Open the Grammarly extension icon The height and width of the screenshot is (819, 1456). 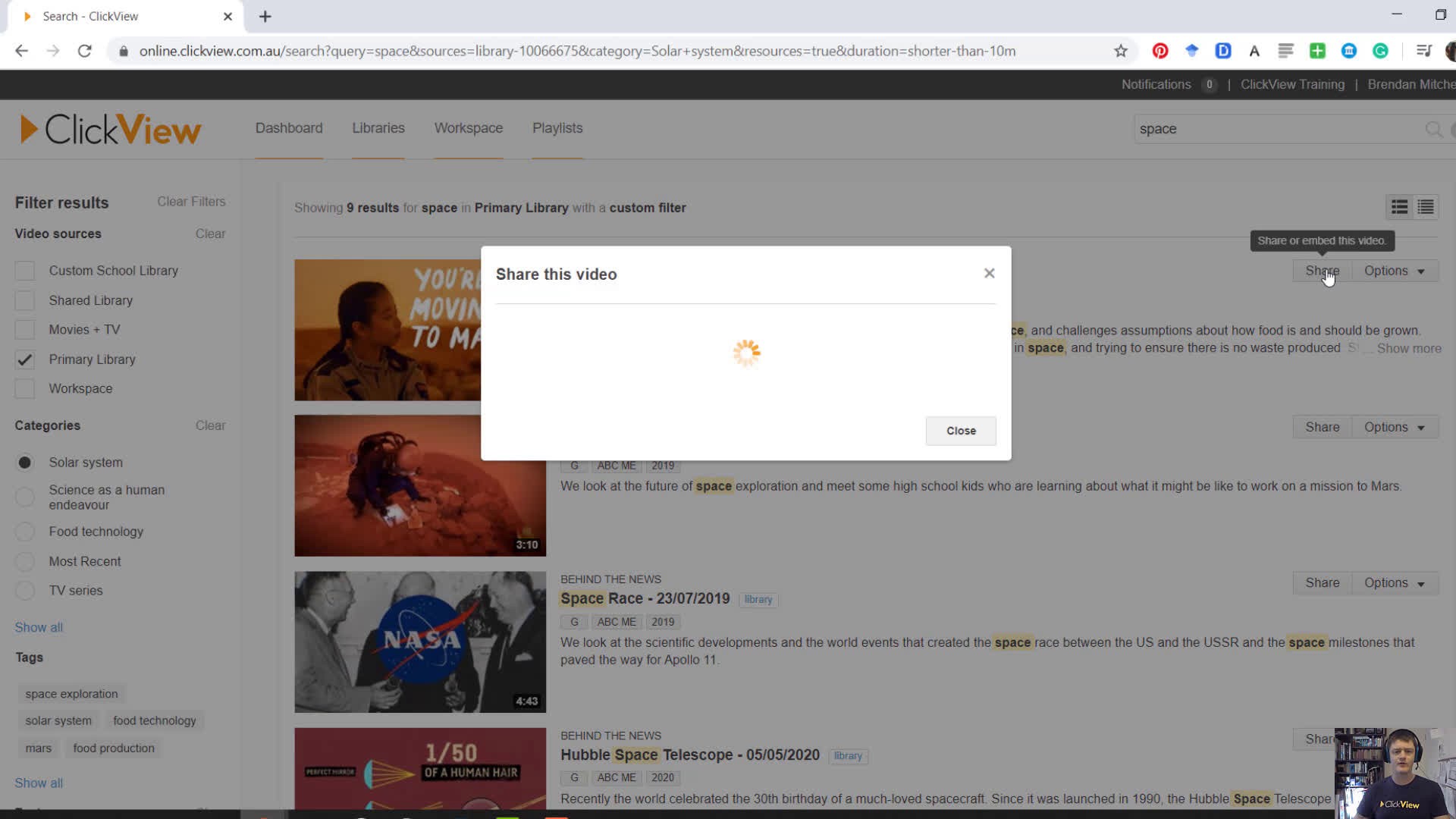point(1380,51)
